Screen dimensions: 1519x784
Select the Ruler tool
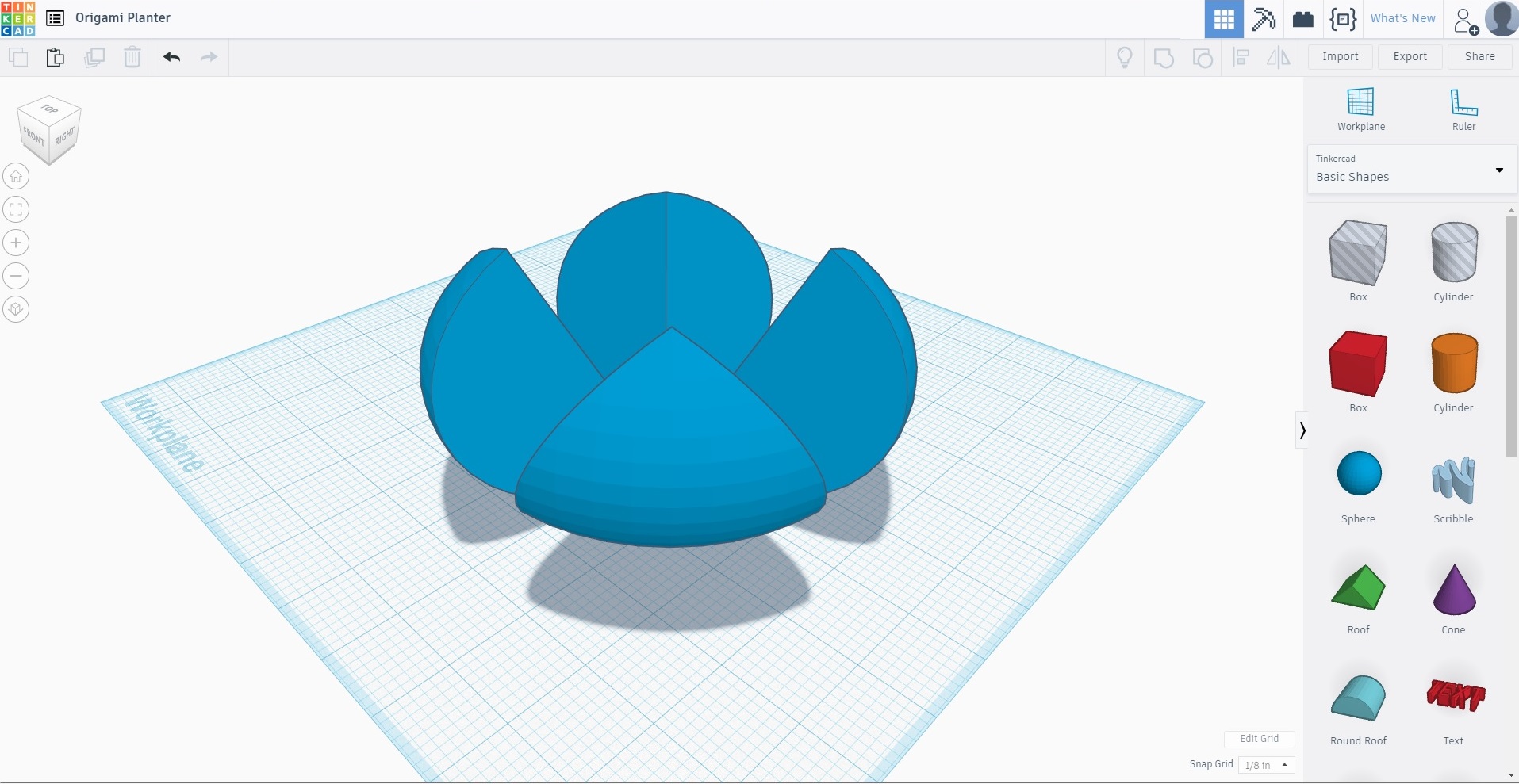pos(1463,109)
